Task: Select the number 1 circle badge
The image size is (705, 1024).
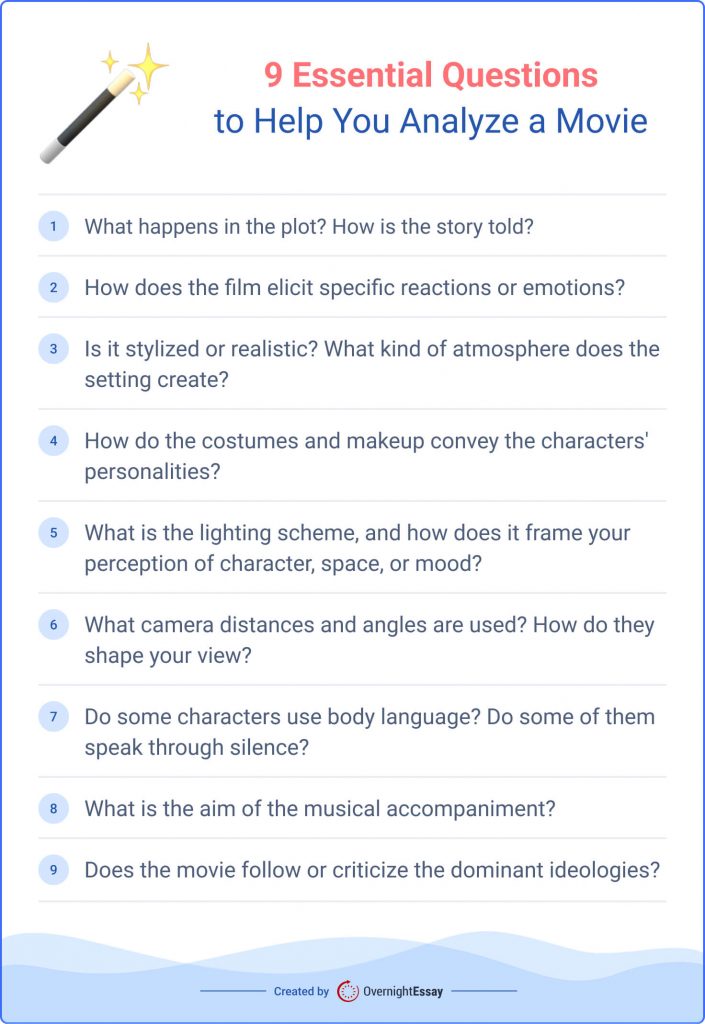Action: click(x=54, y=227)
